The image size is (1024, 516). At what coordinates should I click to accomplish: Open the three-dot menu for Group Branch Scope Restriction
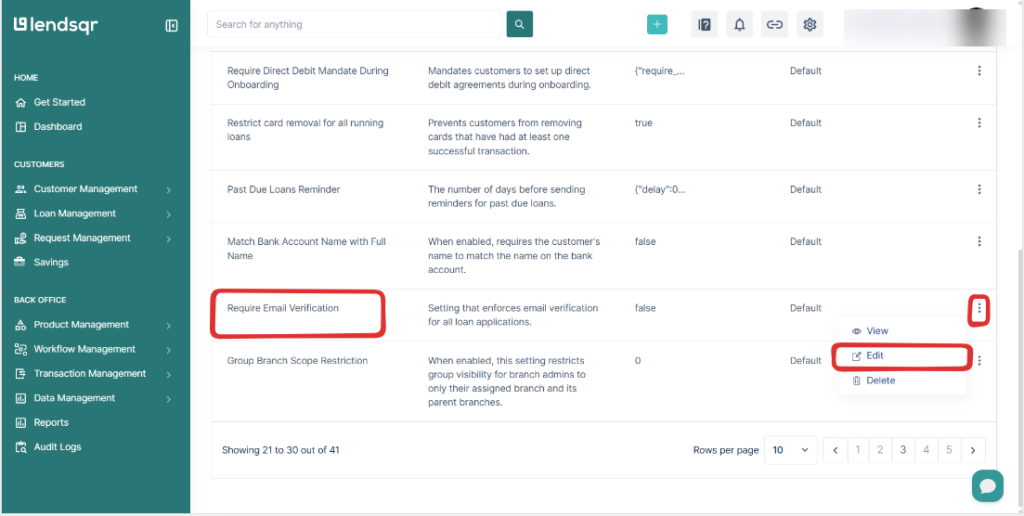[x=979, y=361]
